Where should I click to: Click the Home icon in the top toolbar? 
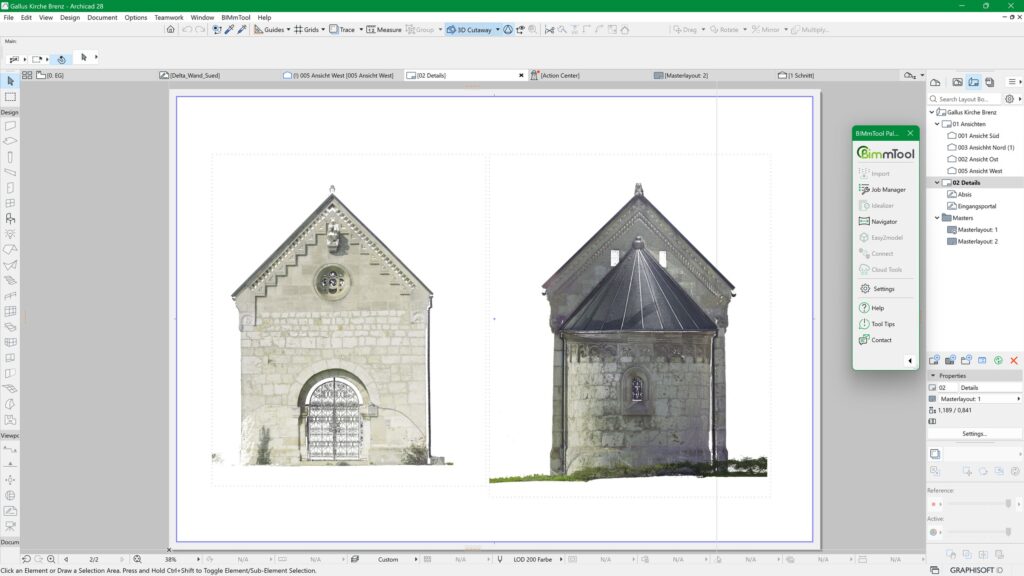point(169,29)
